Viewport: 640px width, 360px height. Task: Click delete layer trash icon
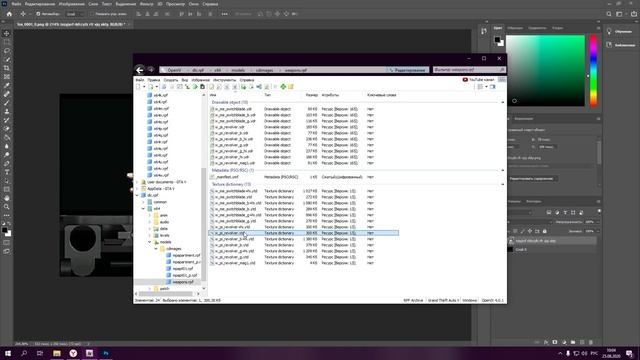click(x=591, y=342)
